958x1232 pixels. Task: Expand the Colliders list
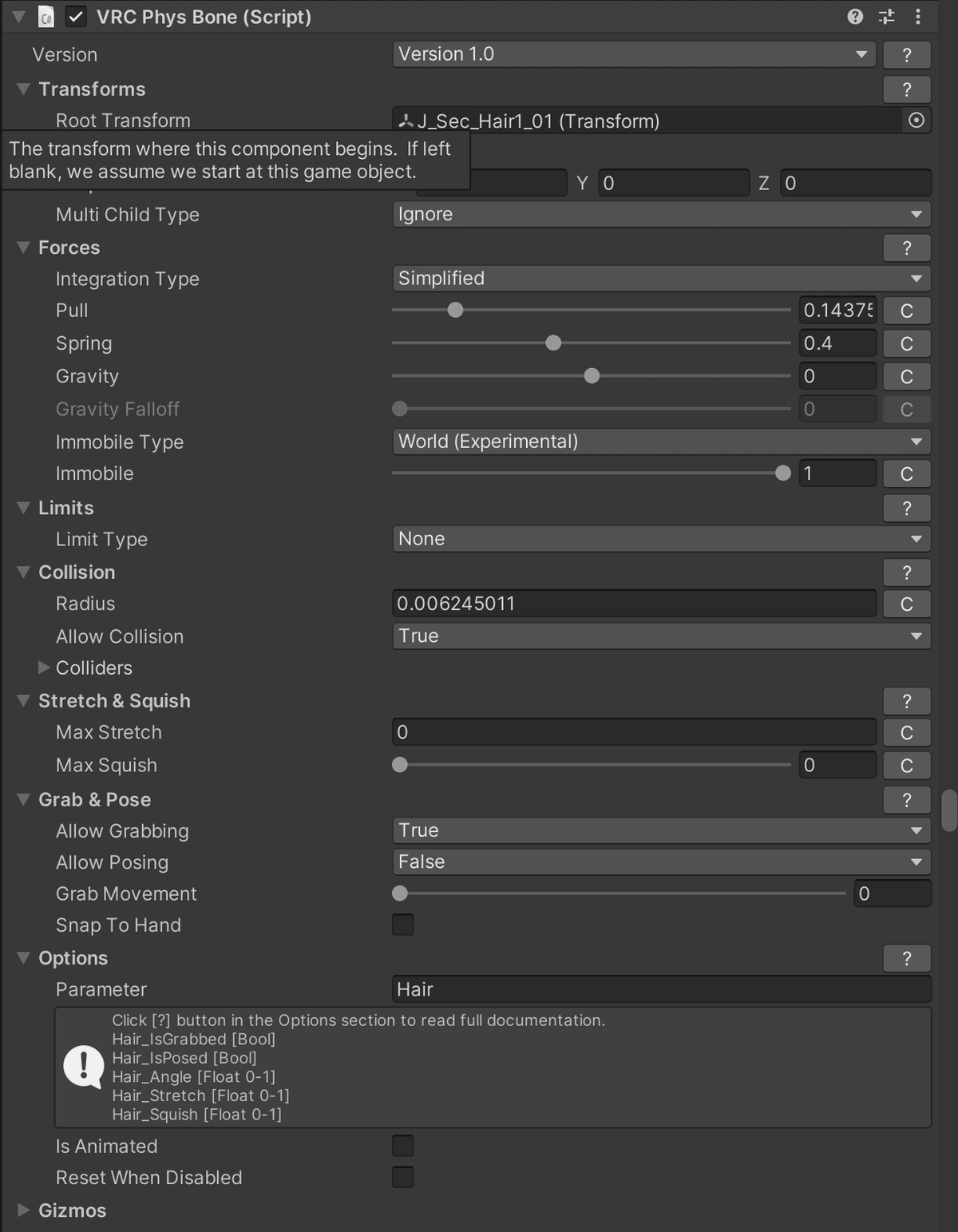[44, 667]
